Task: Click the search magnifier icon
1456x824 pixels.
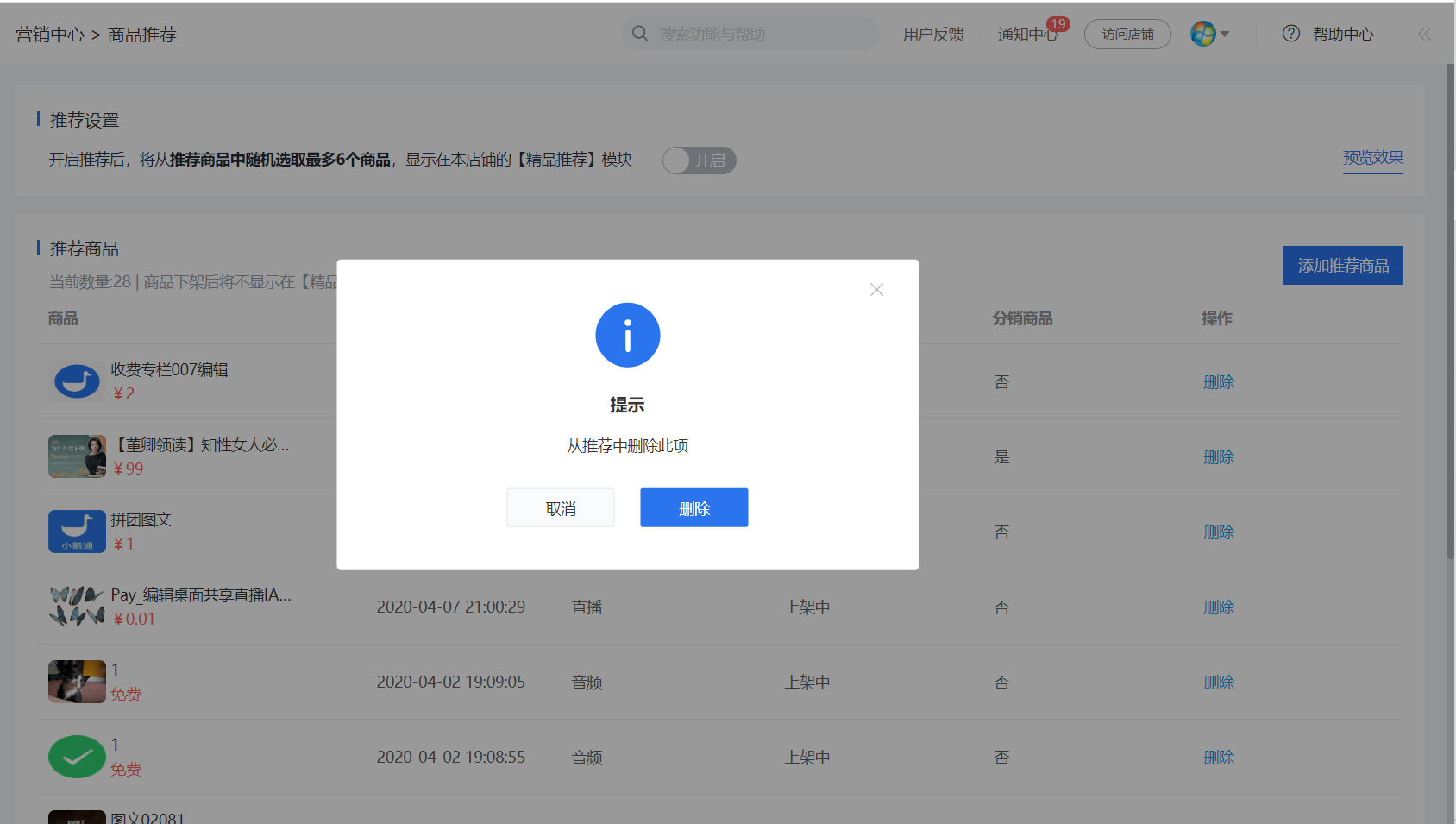Action: 640,34
